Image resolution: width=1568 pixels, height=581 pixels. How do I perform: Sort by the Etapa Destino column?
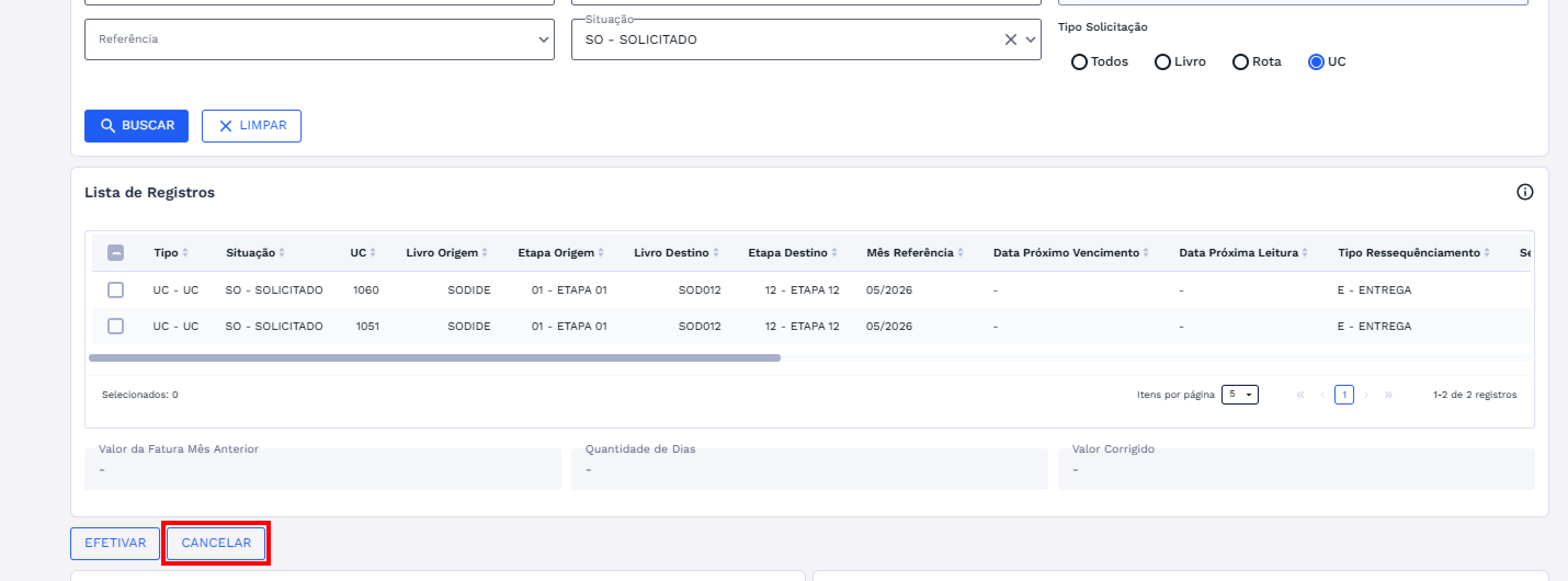[x=793, y=253]
